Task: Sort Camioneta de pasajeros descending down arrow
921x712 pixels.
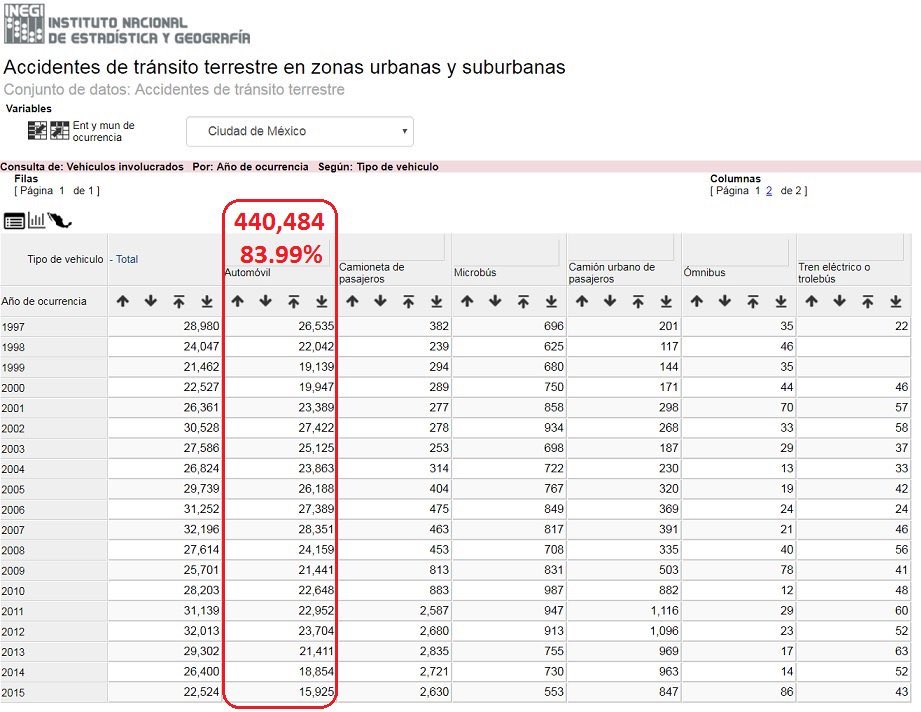Action: 380,301
